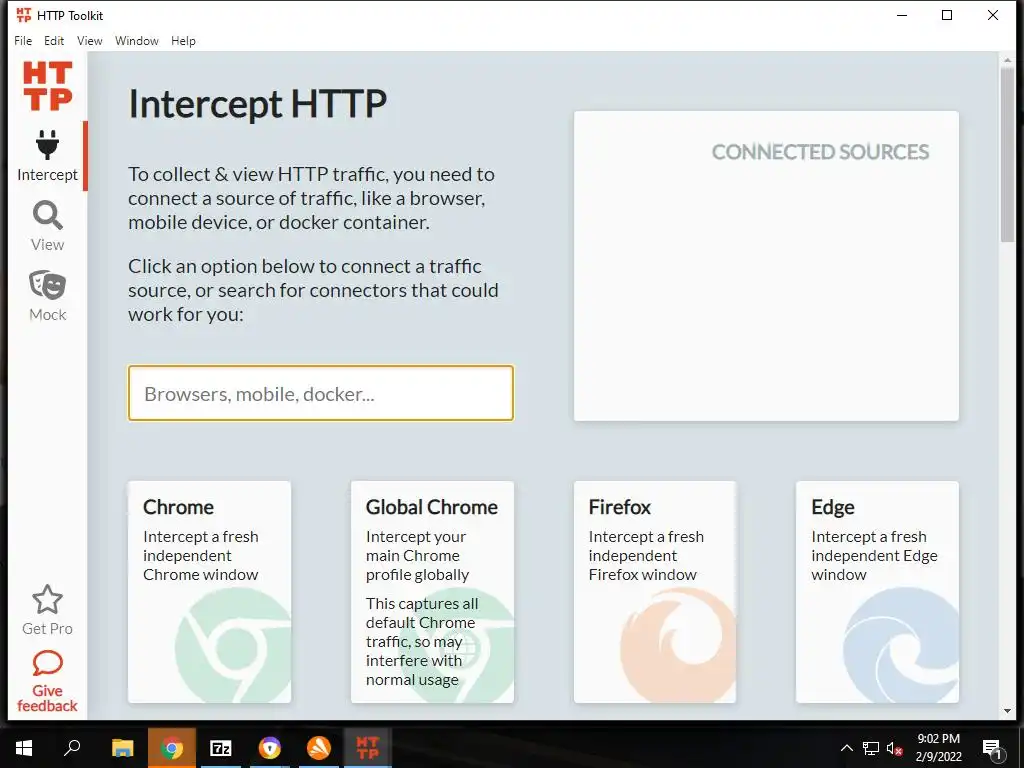
Task: Click the Intercept HTTP heading
Action: point(257,104)
